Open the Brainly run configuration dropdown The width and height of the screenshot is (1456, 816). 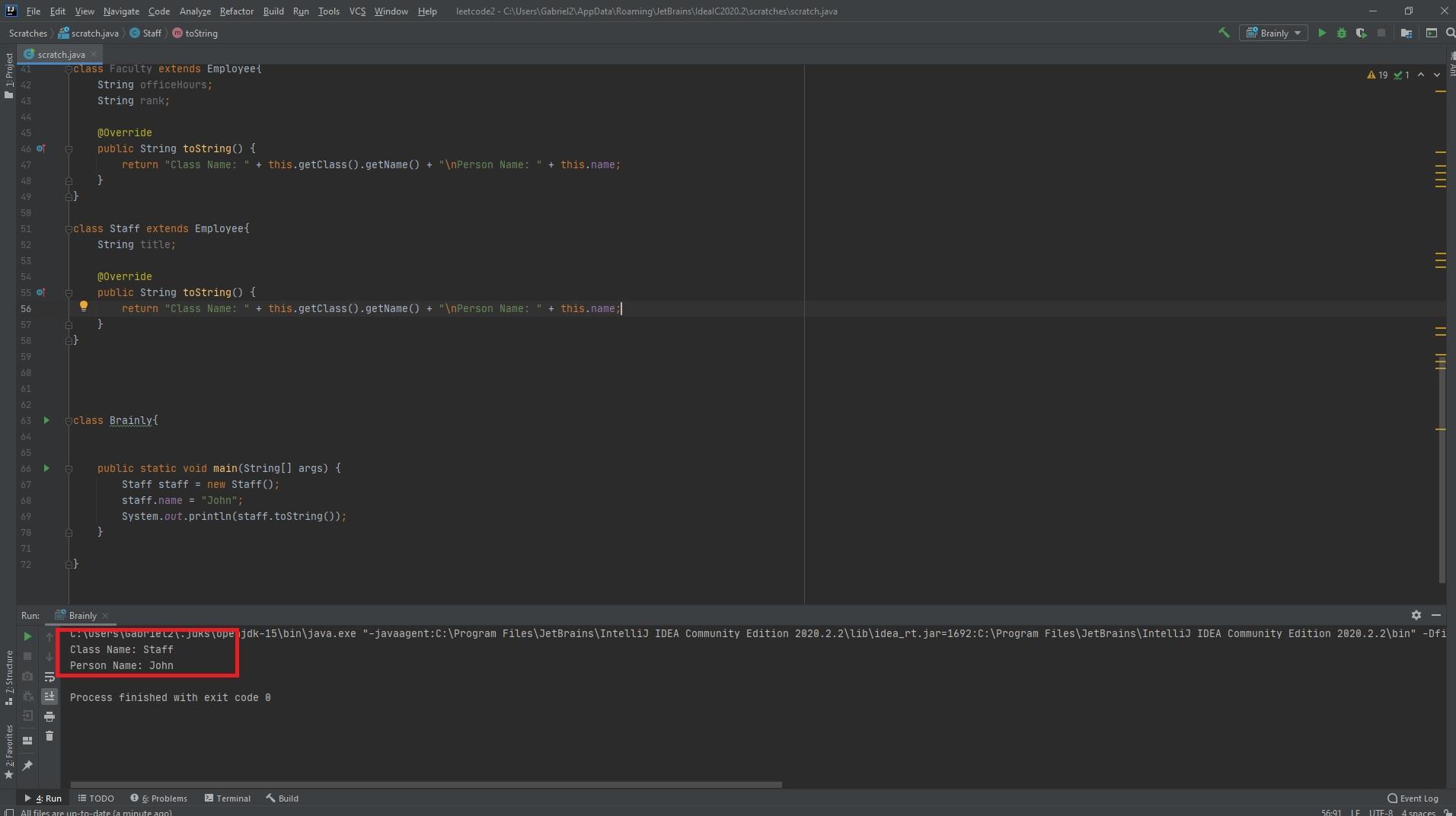click(x=1274, y=33)
